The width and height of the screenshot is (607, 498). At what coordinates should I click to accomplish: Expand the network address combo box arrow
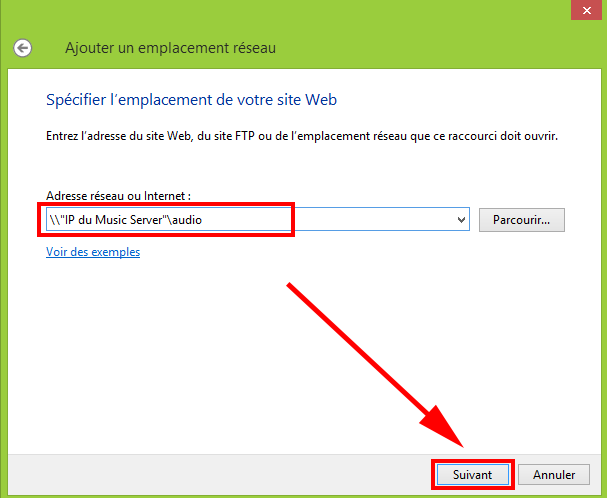[461, 220]
